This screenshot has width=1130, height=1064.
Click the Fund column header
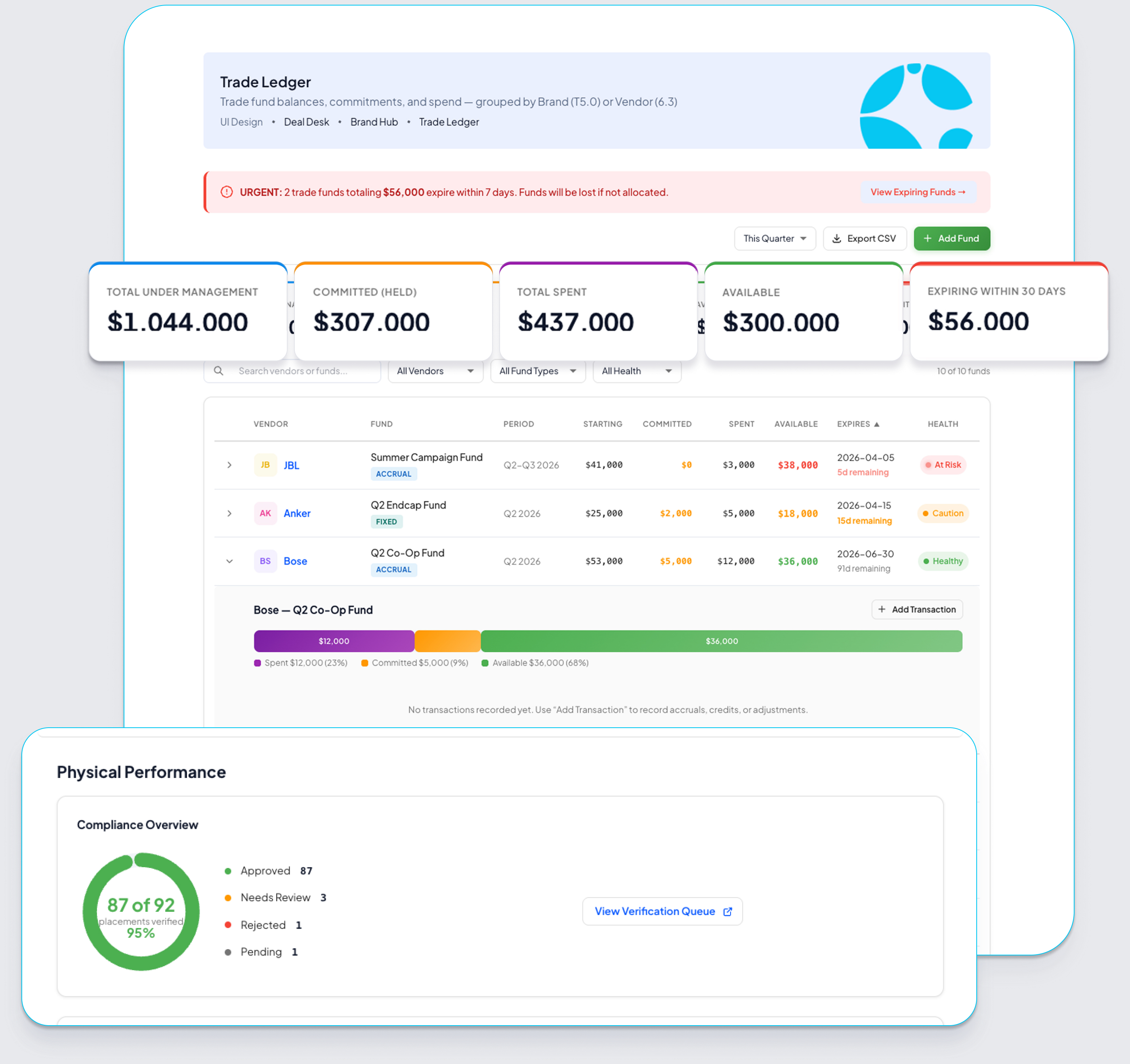(382, 424)
